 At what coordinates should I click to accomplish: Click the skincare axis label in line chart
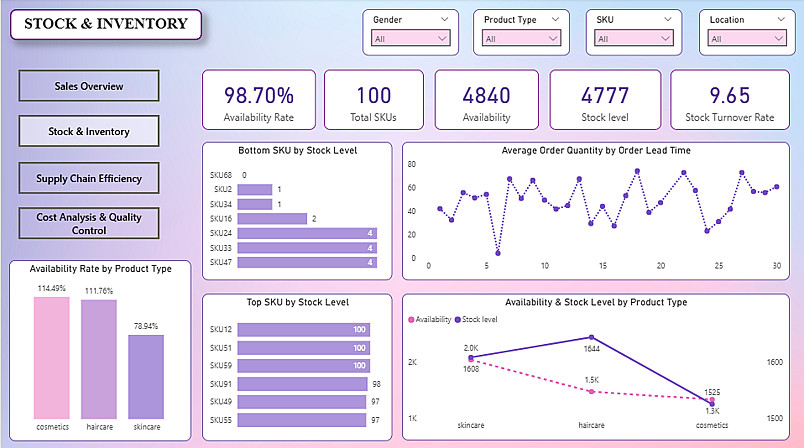pos(471,425)
